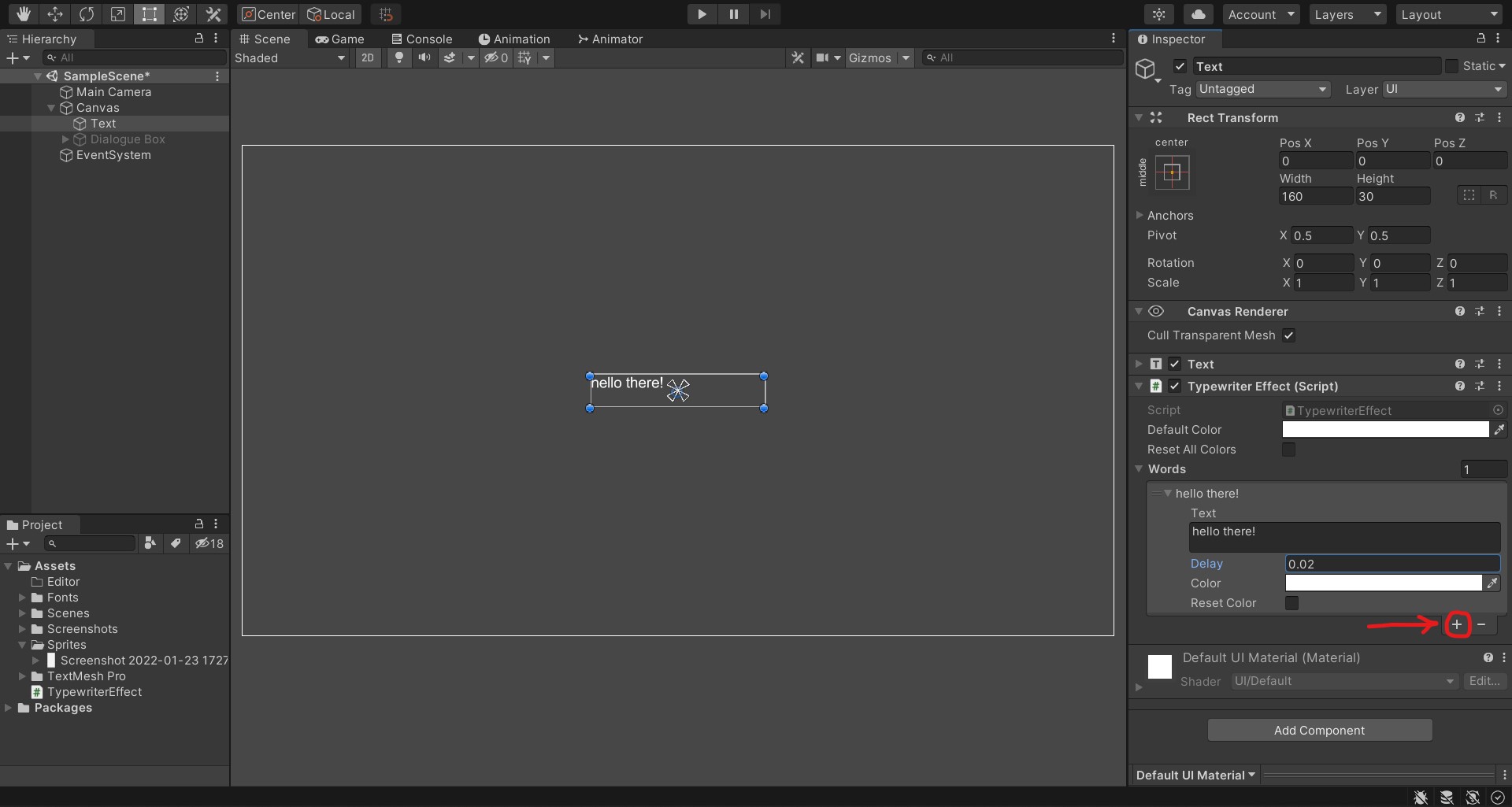The width and height of the screenshot is (1512, 807).
Task: Open the Layers dropdown
Action: (x=1347, y=14)
